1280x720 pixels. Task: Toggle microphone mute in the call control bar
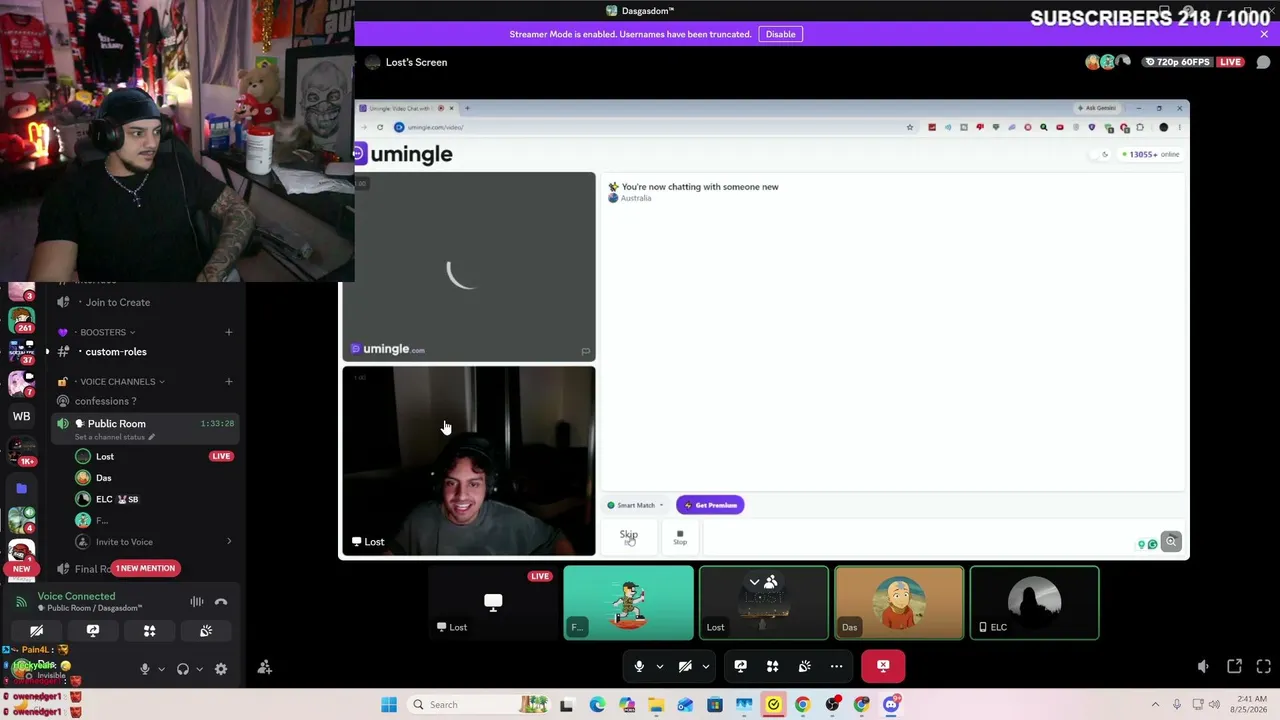pos(639,666)
